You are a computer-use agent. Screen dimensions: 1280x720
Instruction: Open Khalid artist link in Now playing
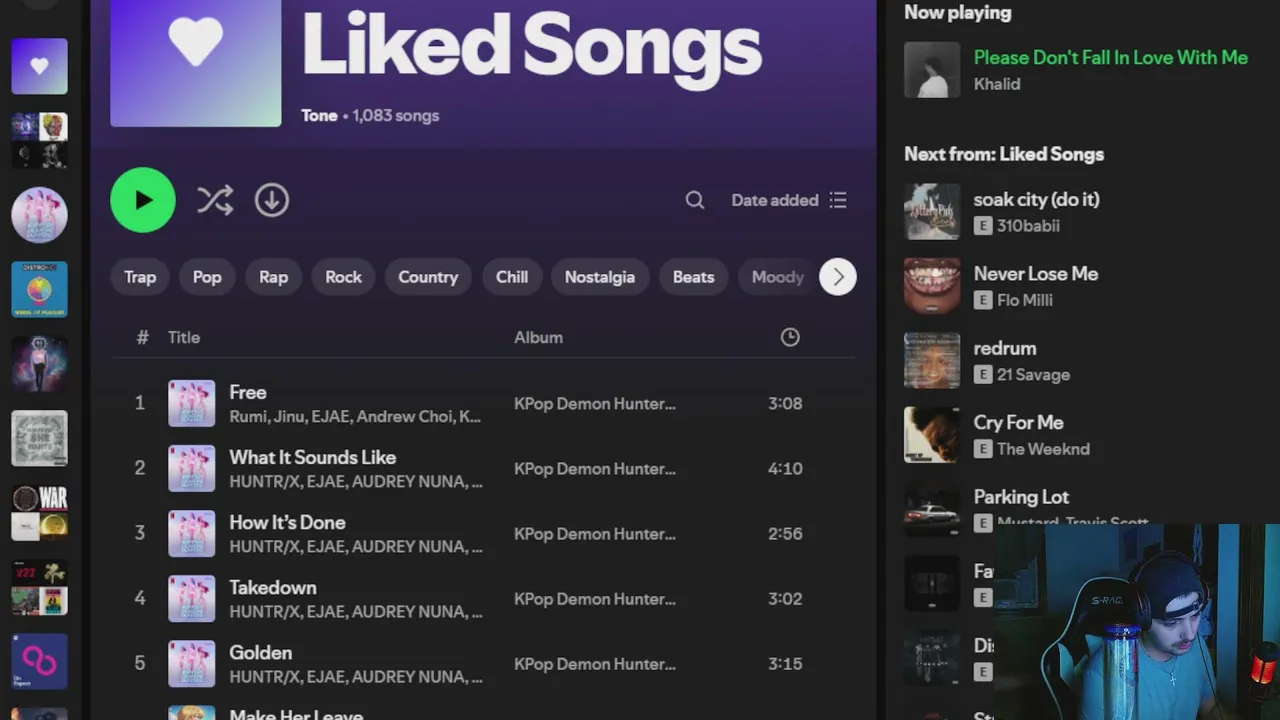(997, 84)
